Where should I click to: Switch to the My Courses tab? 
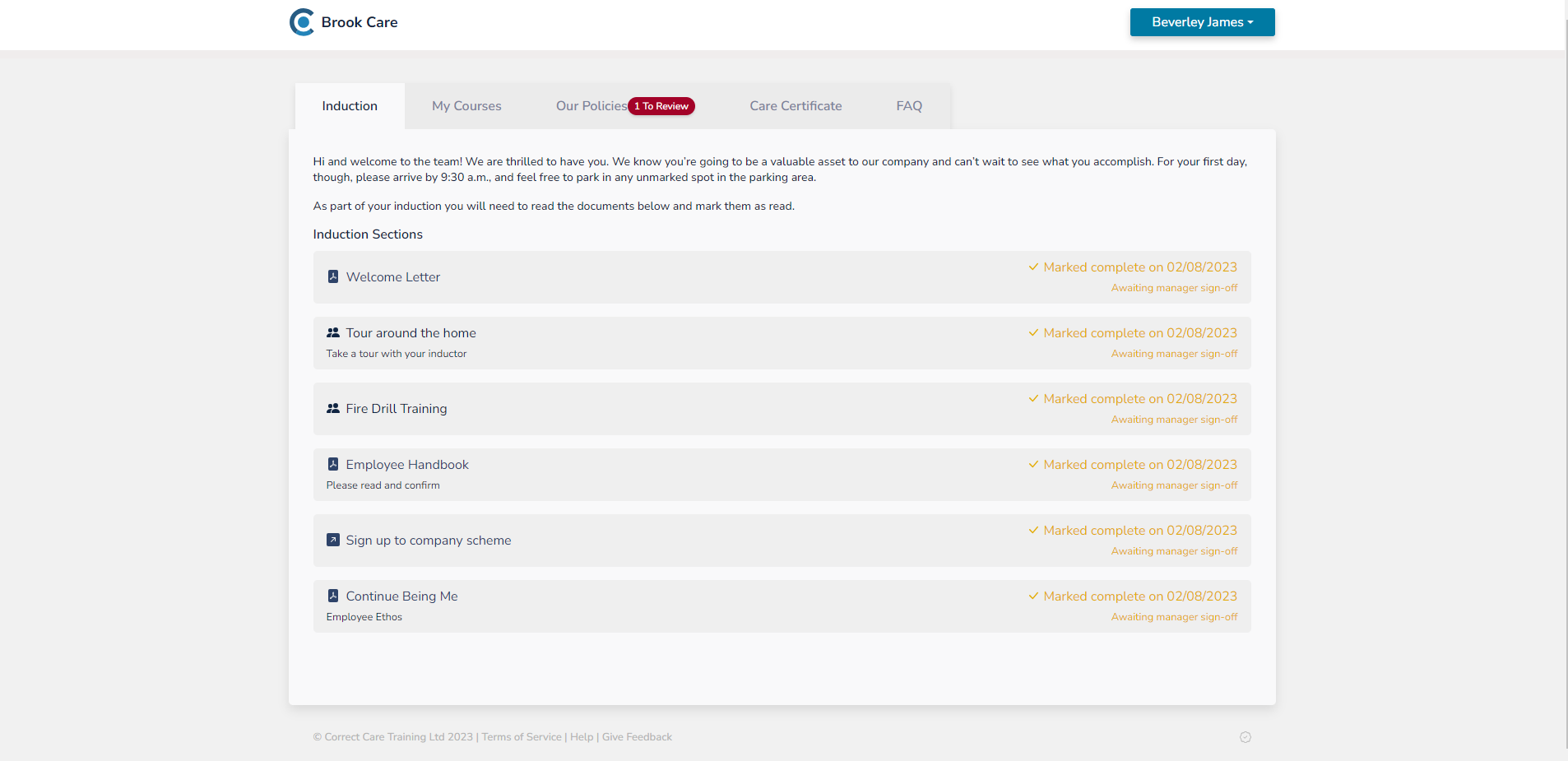point(466,106)
